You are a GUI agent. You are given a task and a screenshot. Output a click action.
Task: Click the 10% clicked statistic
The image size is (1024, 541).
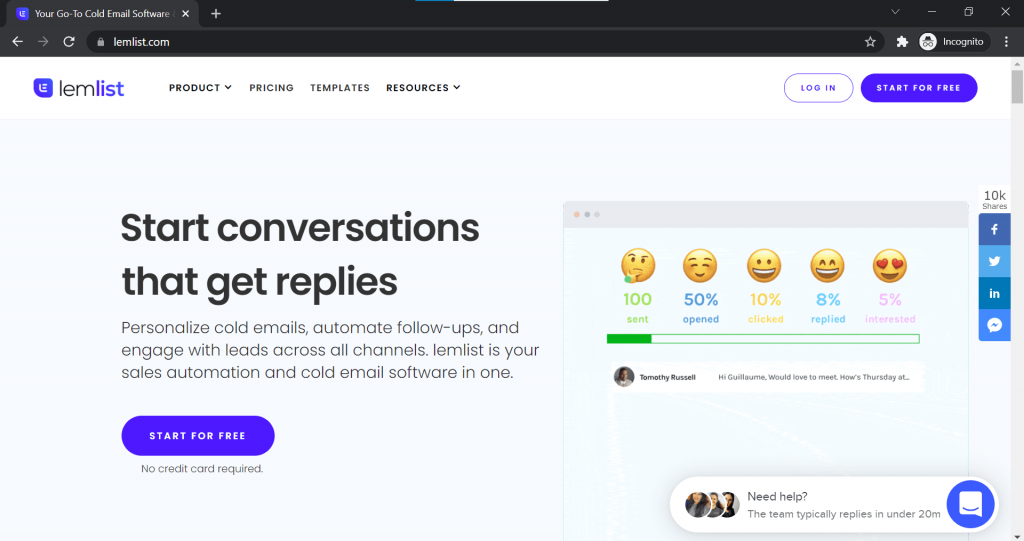coord(765,308)
